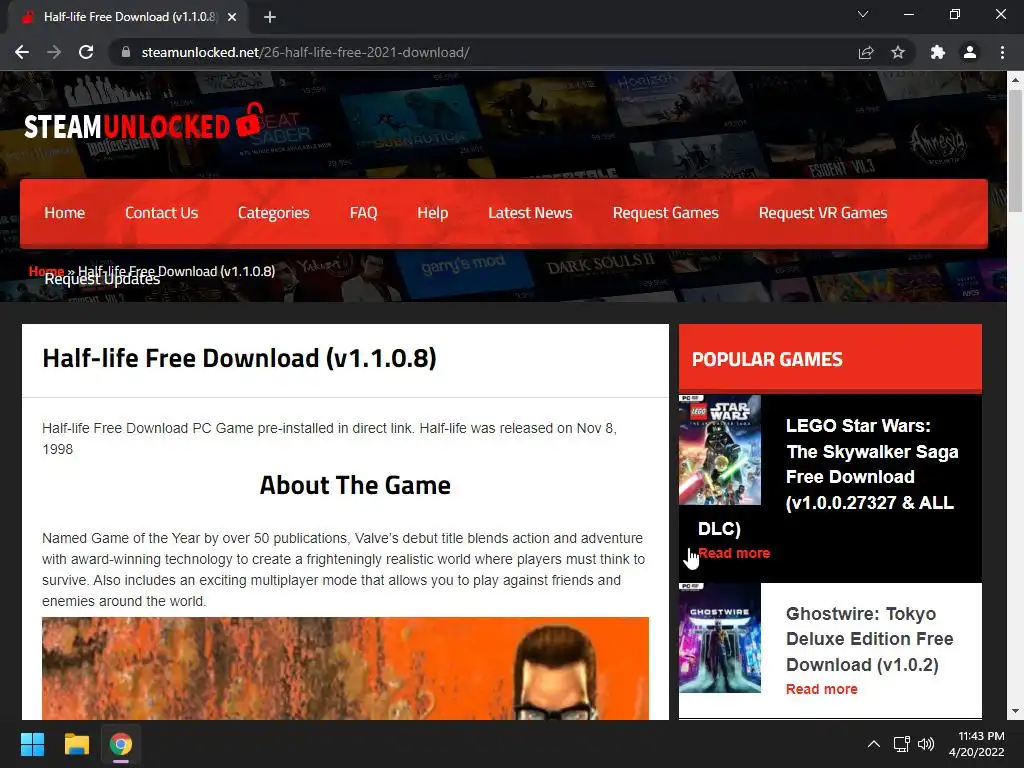Click the Request Updates link
The width and height of the screenshot is (1024, 768).
click(102, 280)
